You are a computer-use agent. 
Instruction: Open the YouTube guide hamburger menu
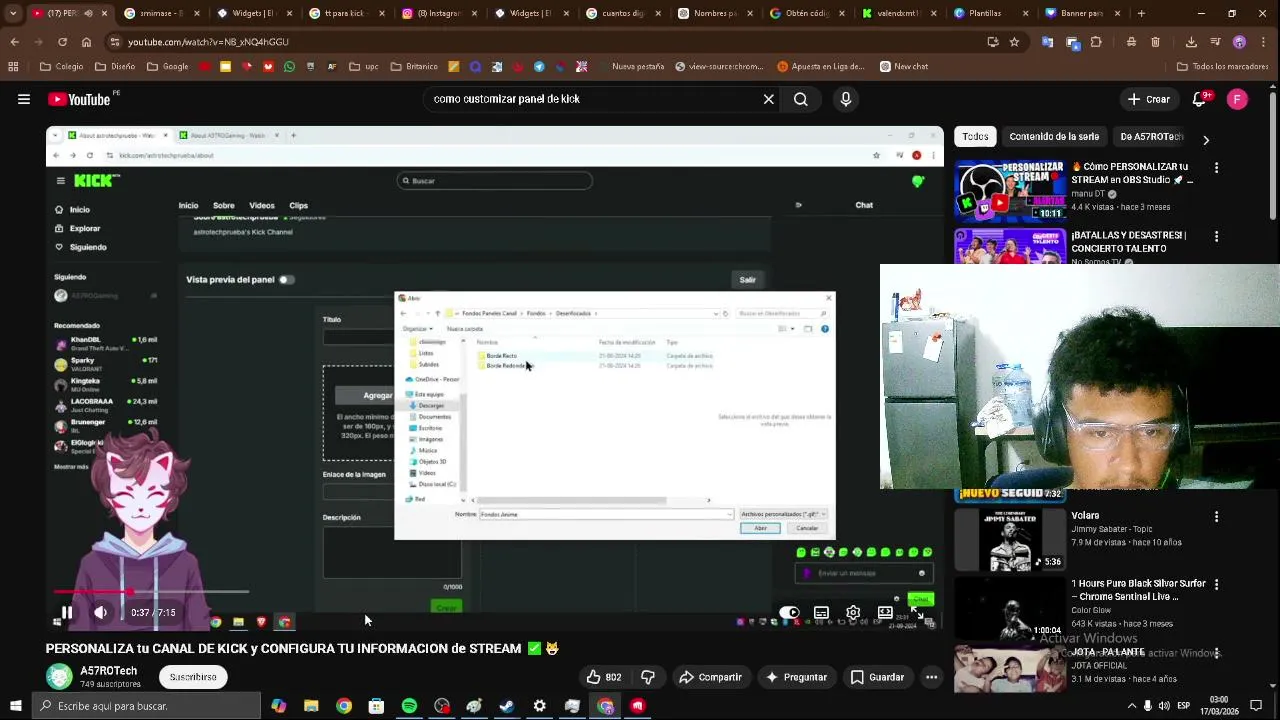[23, 99]
